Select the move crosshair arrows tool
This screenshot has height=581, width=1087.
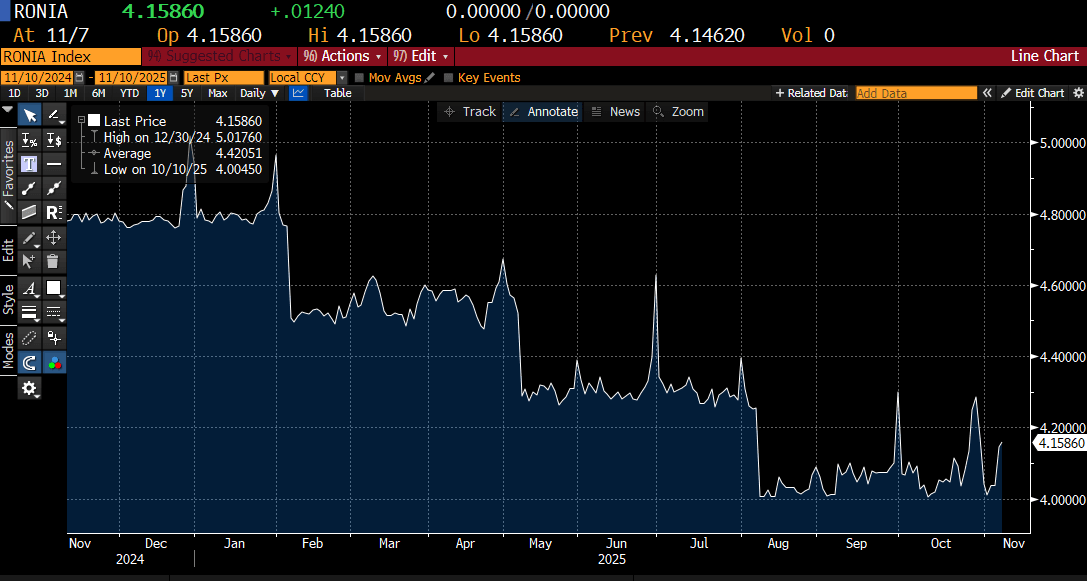click(54, 237)
